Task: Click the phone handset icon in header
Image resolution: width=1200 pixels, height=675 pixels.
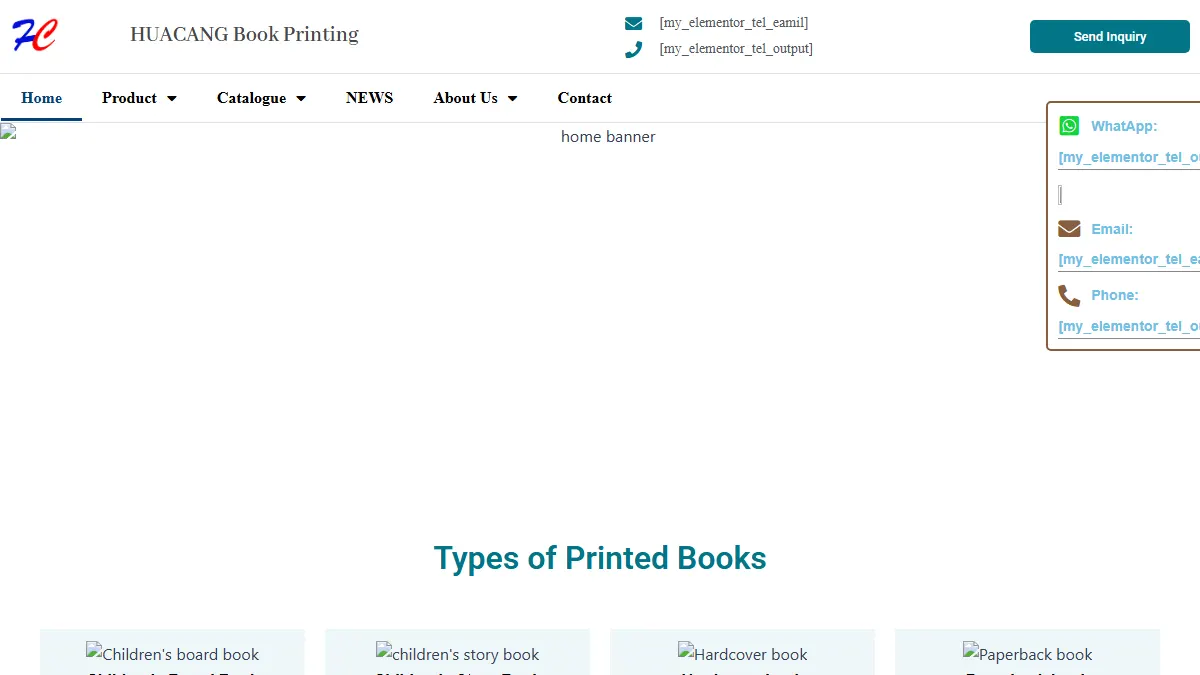Action: click(x=633, y=49)
